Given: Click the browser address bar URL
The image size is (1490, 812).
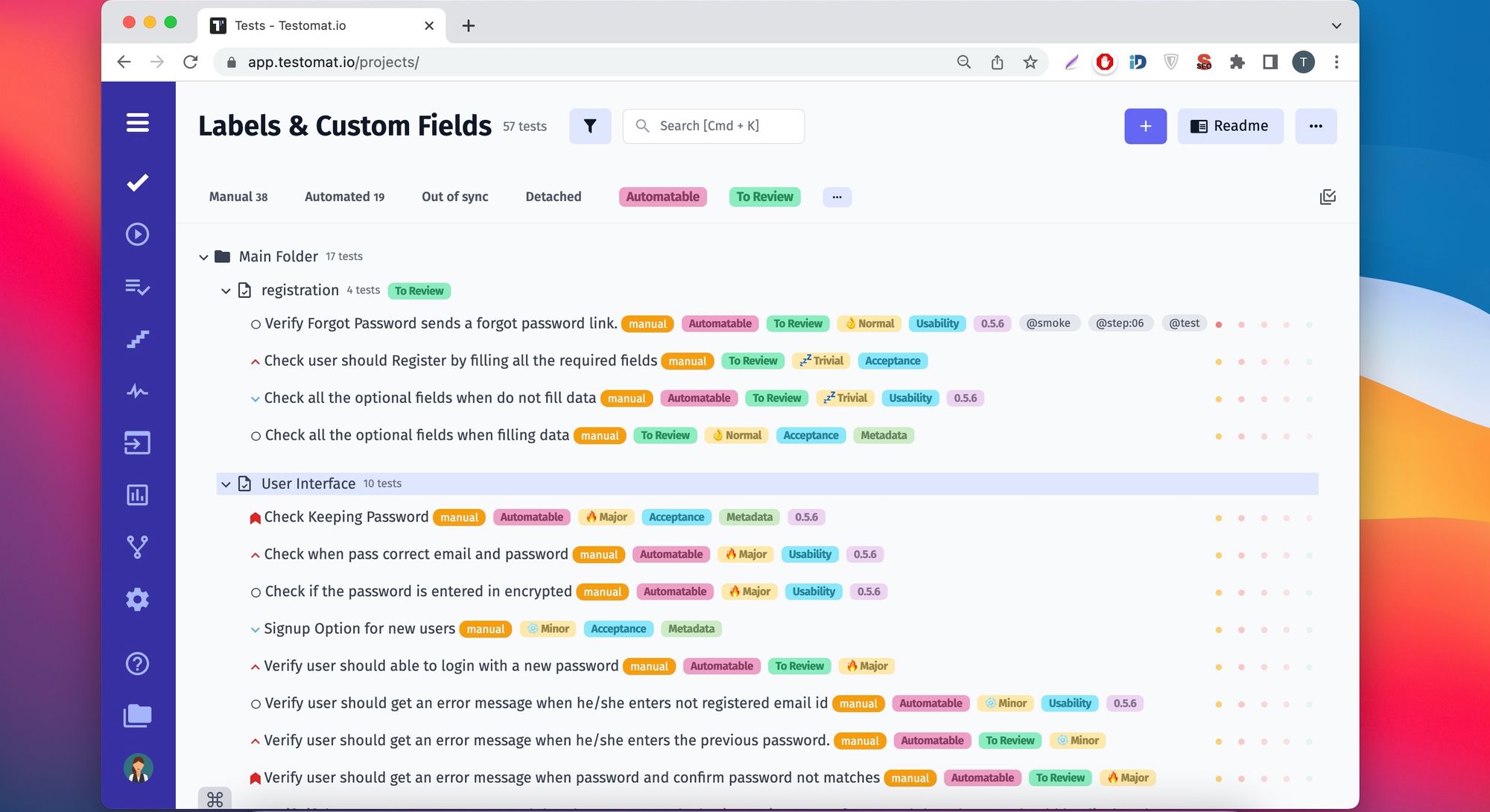Looking at the screenshot, I should point(333,62).
